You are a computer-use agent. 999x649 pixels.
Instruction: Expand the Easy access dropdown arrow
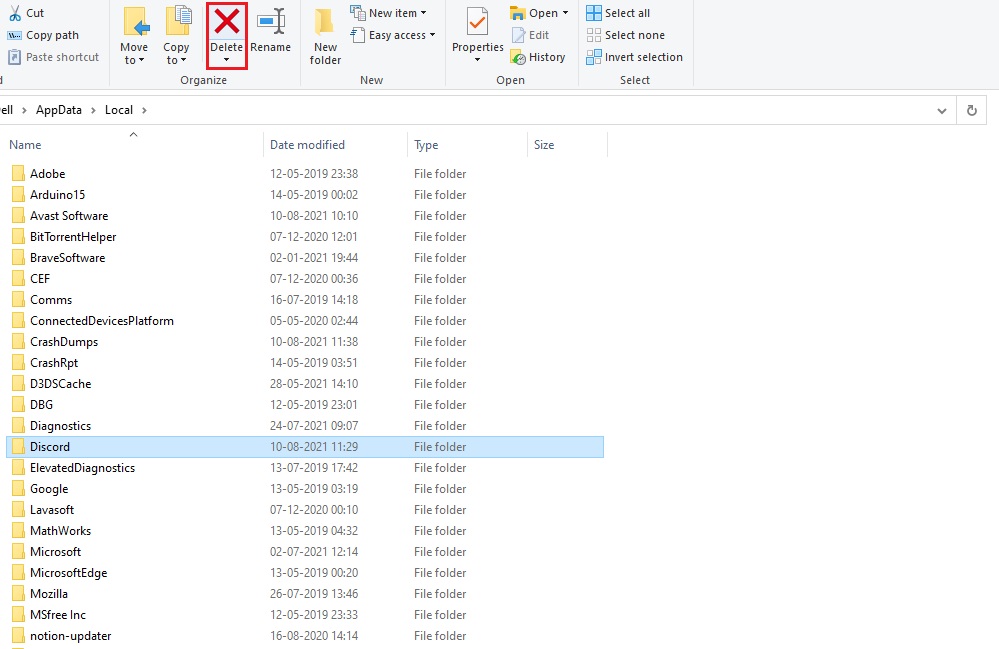(x=433, y=35)
